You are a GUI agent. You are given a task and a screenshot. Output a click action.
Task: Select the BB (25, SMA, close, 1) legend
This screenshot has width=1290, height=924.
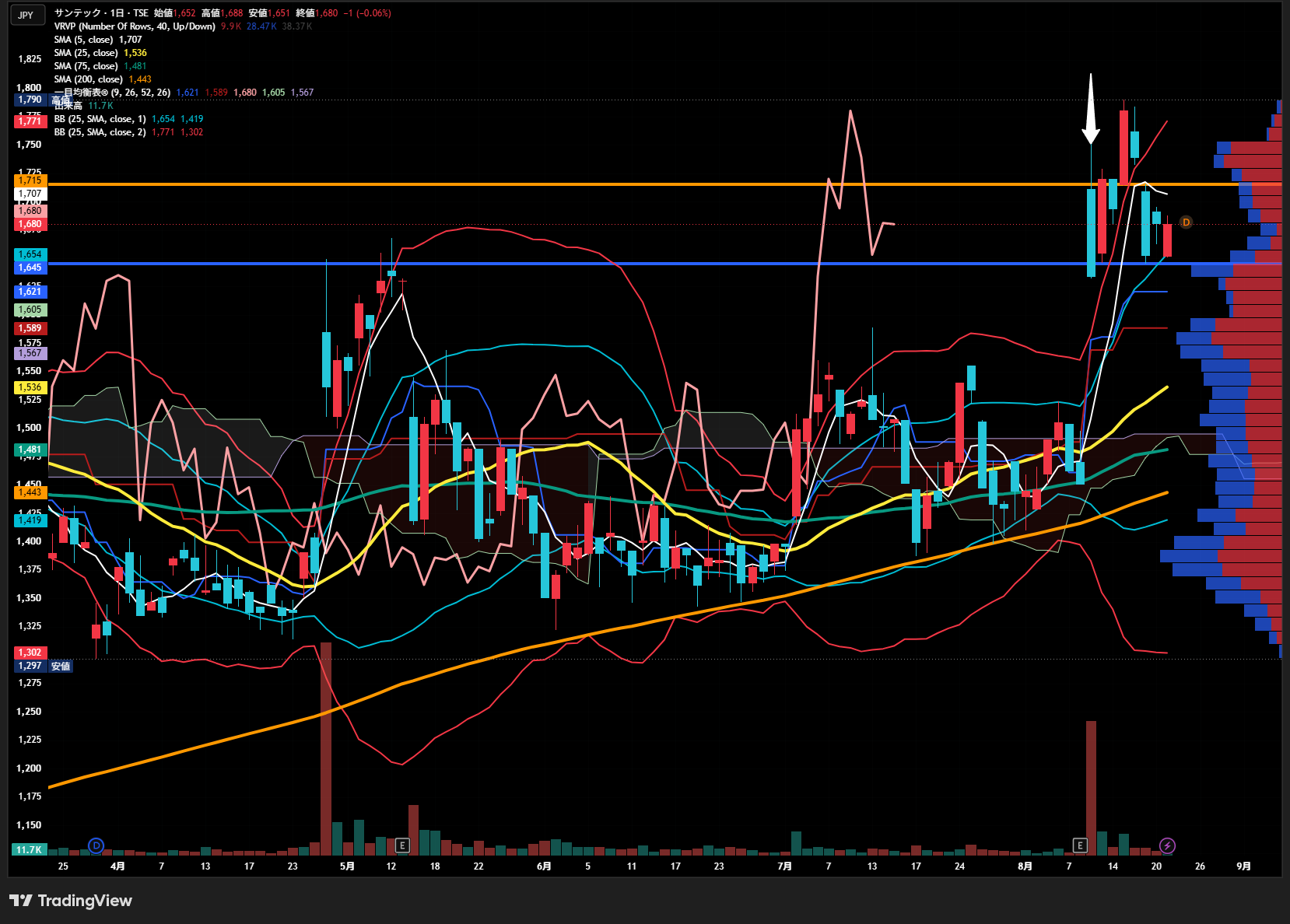pyautogui.click(x=100, y=119)
